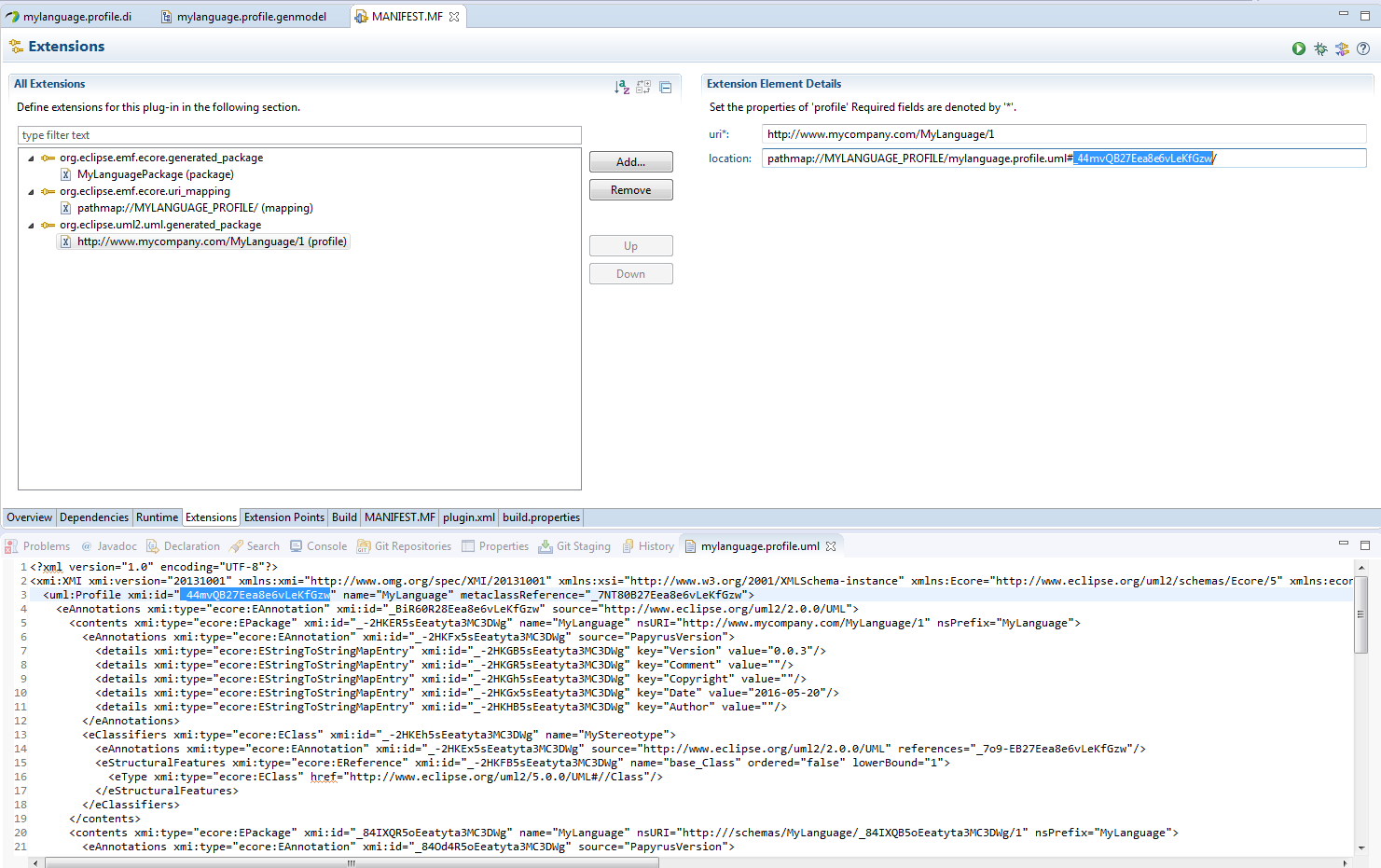Click the vertical scrollbar of XML editor
Screen dimensions: 1381x868
[1361, 614]
